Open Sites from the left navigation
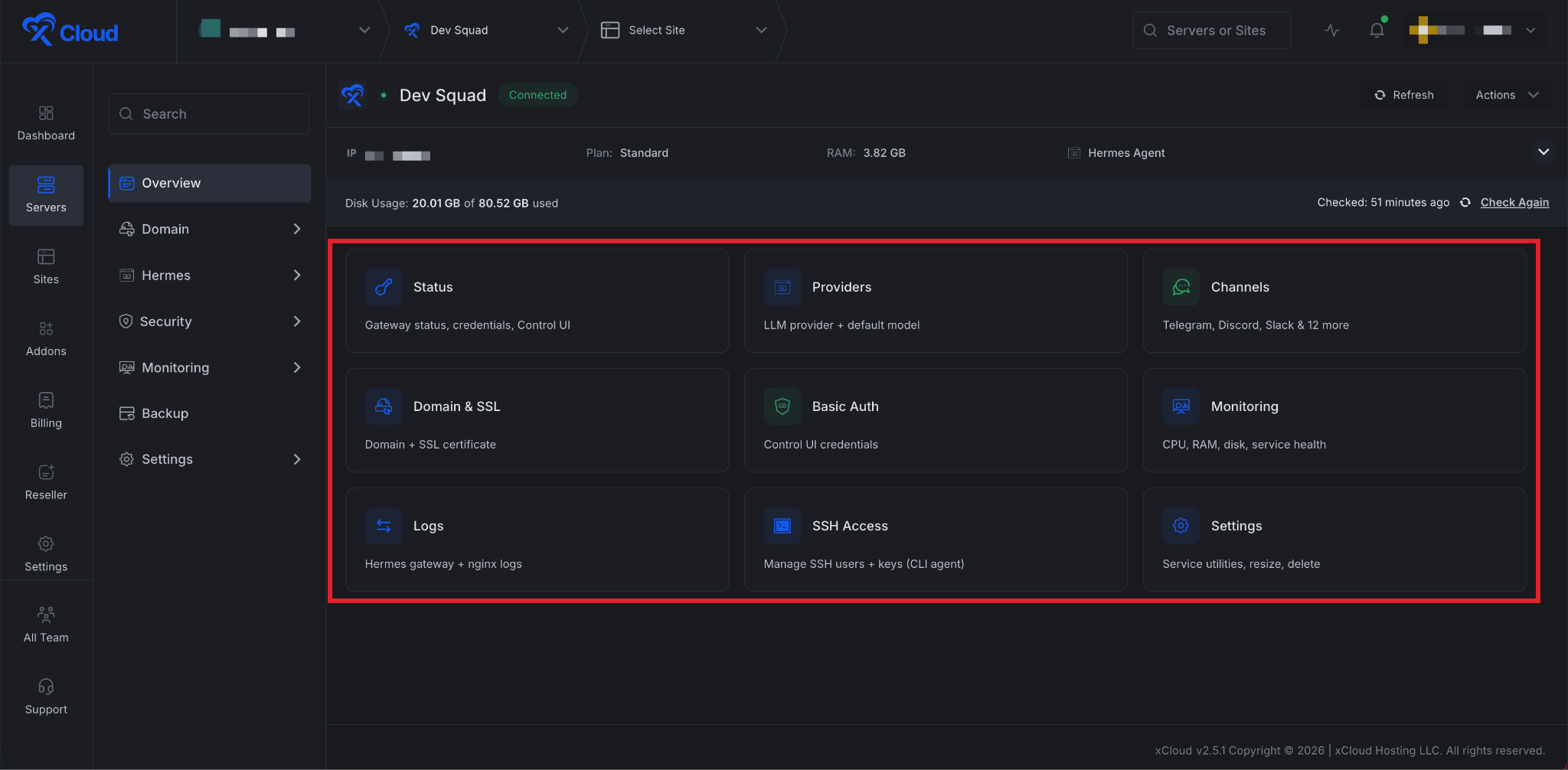Screen dimensions: 1568x770 [x=46, y=266]
